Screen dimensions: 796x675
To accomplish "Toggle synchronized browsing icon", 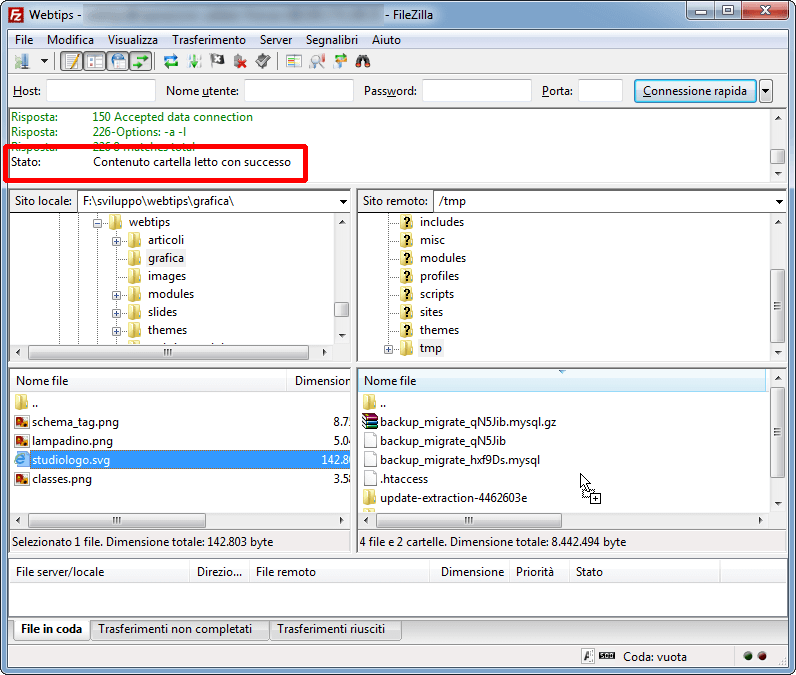I will pos(340,61).
